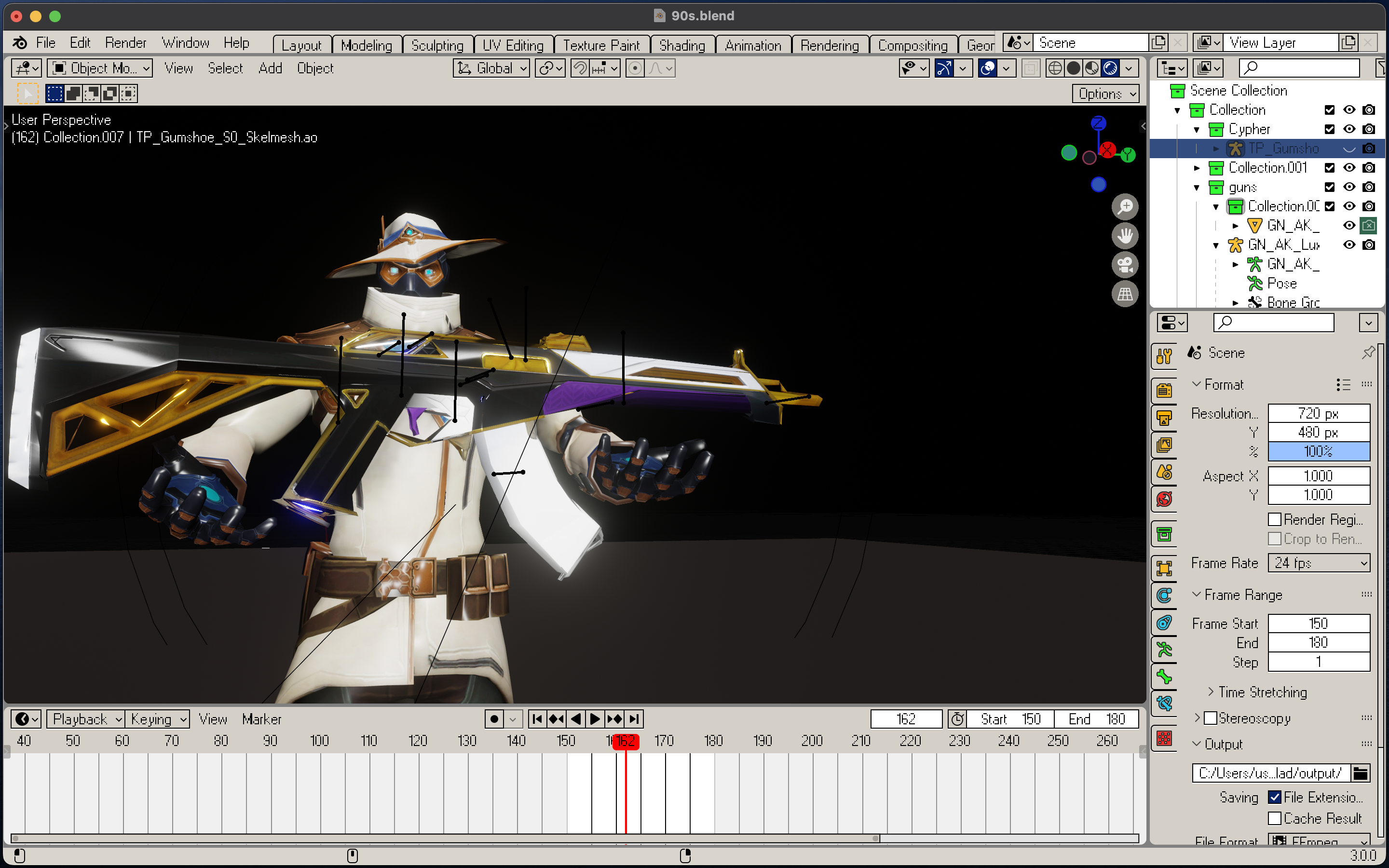This screenshot has width=1389, height=868.
Task: Toggle camera view with the camera gizmo
Action: 1124,265
